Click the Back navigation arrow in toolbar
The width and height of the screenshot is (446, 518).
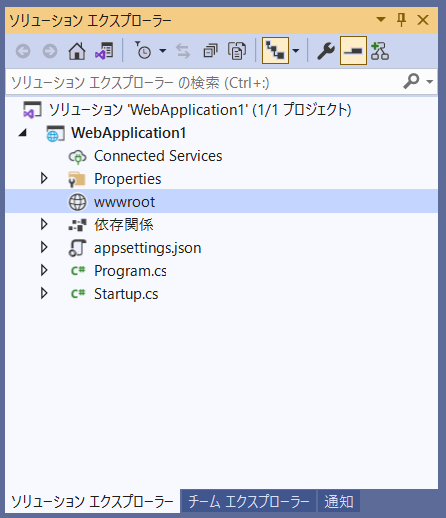pyautogui.click(x=23, y=51)
